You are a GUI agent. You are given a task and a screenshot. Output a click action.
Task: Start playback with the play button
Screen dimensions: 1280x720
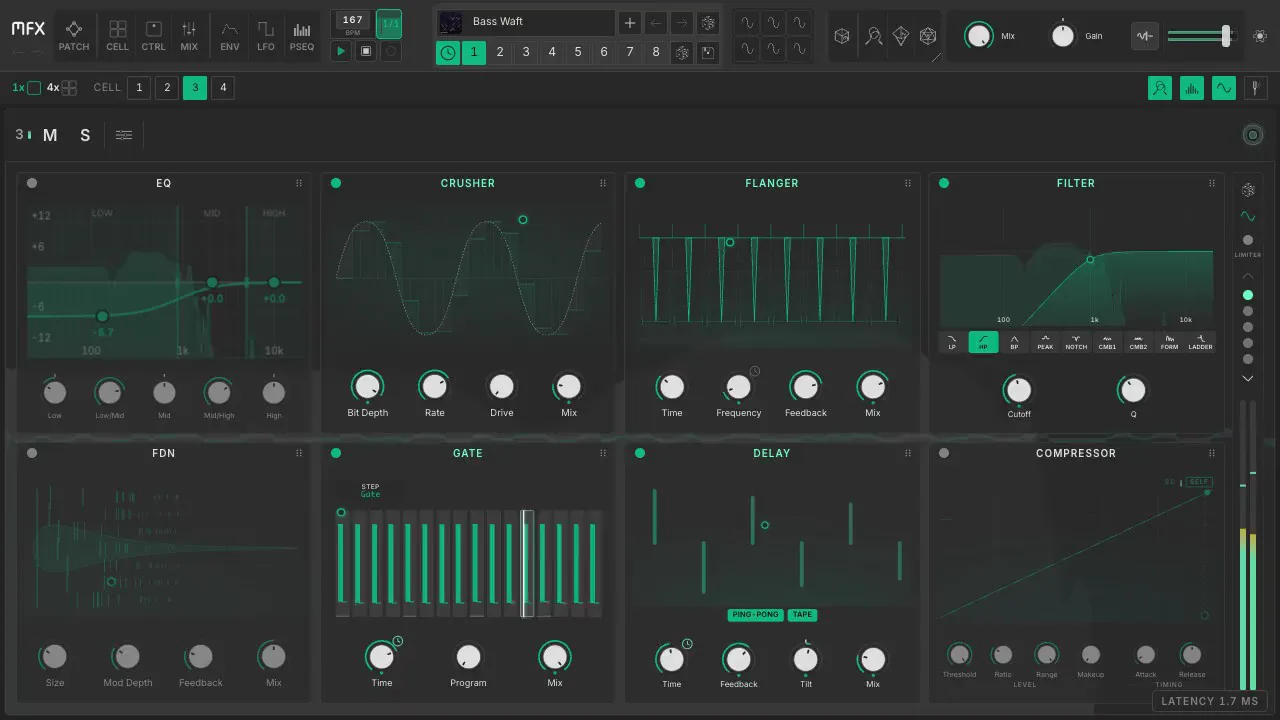click(341, 51)
